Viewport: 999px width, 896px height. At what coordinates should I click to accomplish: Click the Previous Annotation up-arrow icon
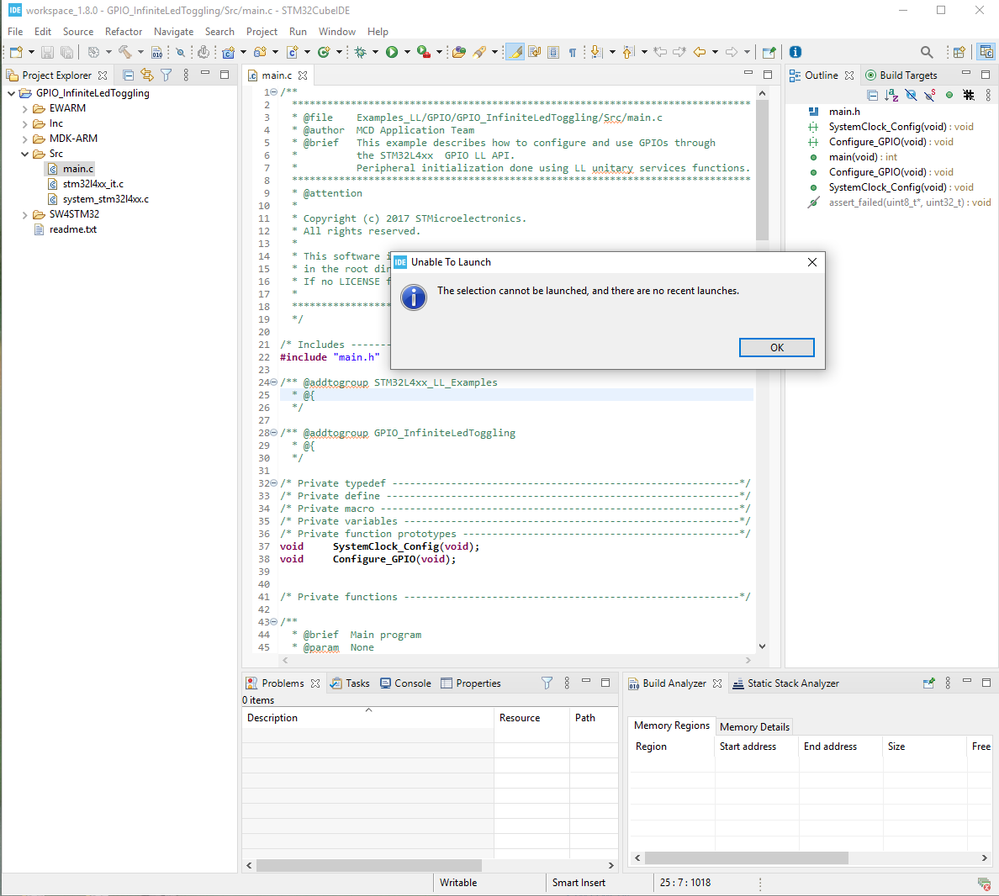(628, 52)
